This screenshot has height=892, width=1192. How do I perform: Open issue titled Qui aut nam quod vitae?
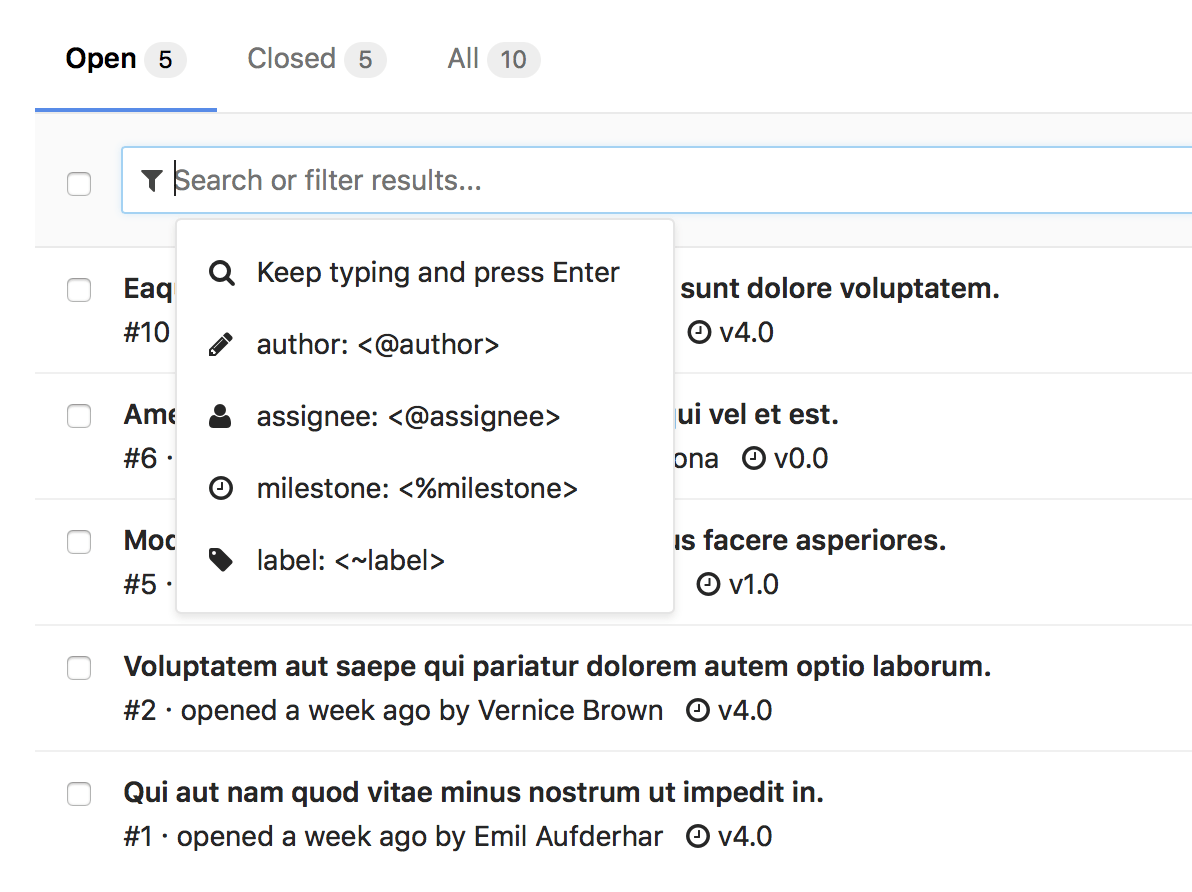(x=472, y=792)
